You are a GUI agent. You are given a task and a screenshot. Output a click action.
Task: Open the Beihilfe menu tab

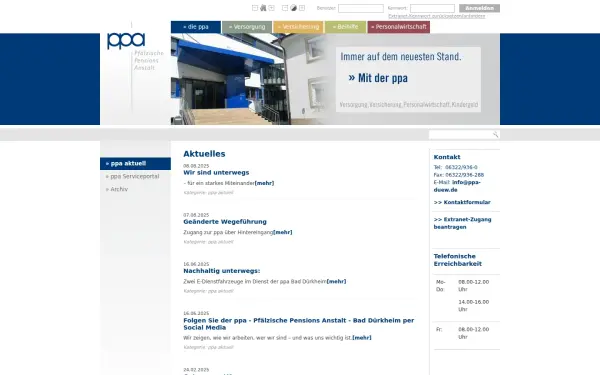346,27
